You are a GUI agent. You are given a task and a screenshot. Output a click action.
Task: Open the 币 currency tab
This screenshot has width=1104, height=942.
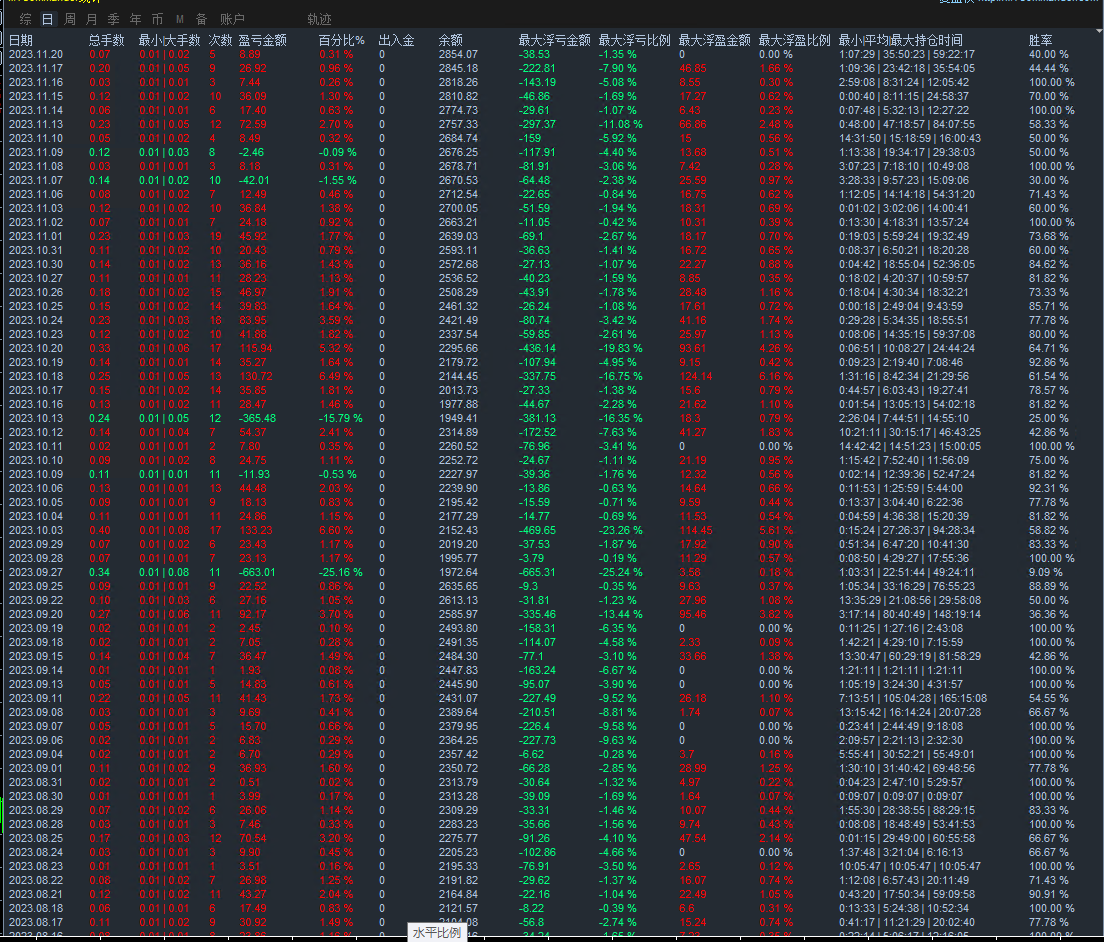(157, 19)
